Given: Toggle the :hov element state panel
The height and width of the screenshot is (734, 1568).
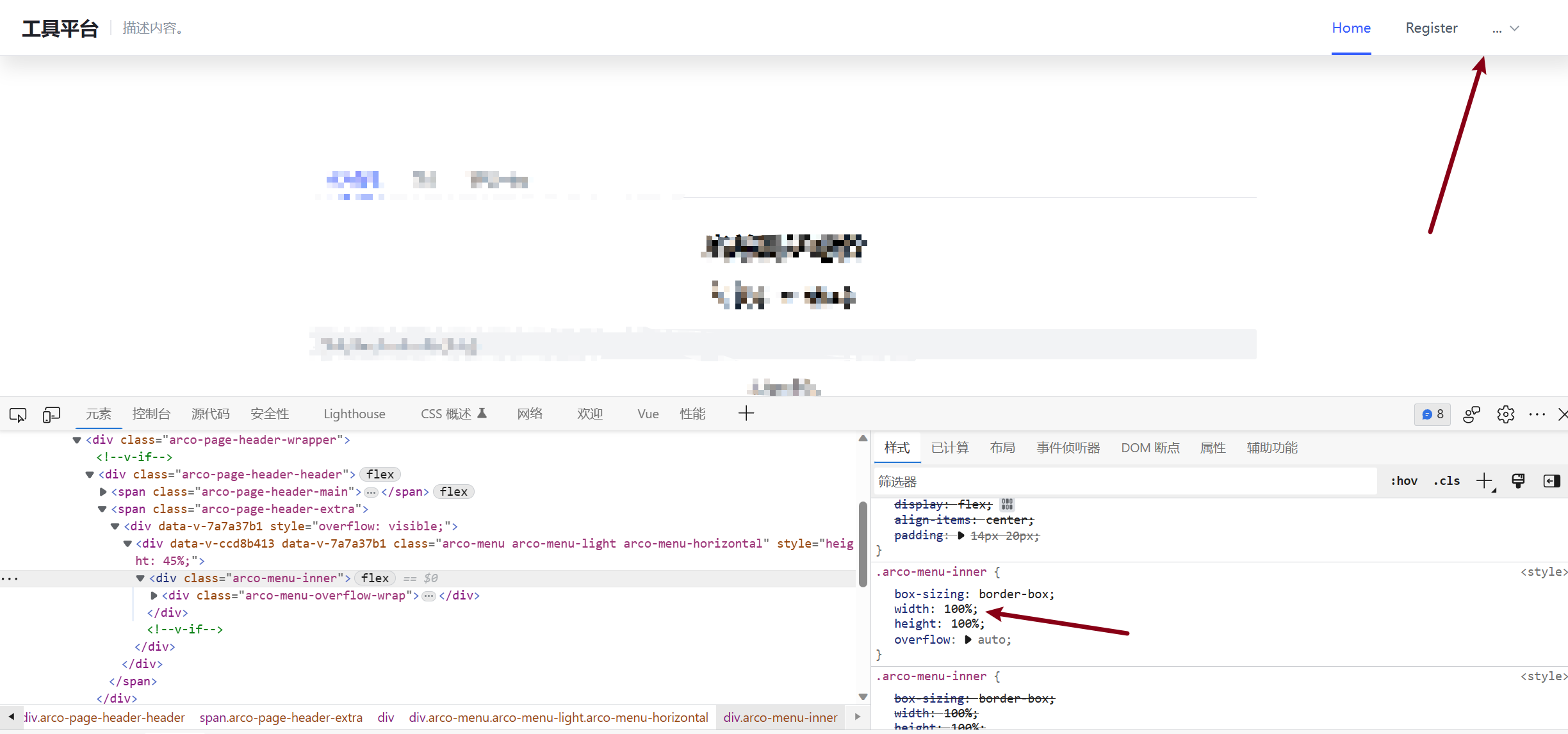Looking at the screenshot, I should point(1404,481).
